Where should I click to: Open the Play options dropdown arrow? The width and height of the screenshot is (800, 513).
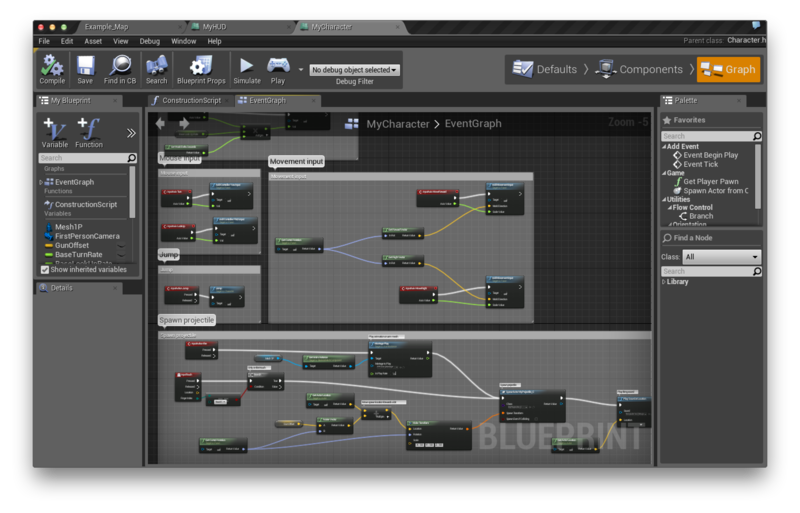(301, 70)
